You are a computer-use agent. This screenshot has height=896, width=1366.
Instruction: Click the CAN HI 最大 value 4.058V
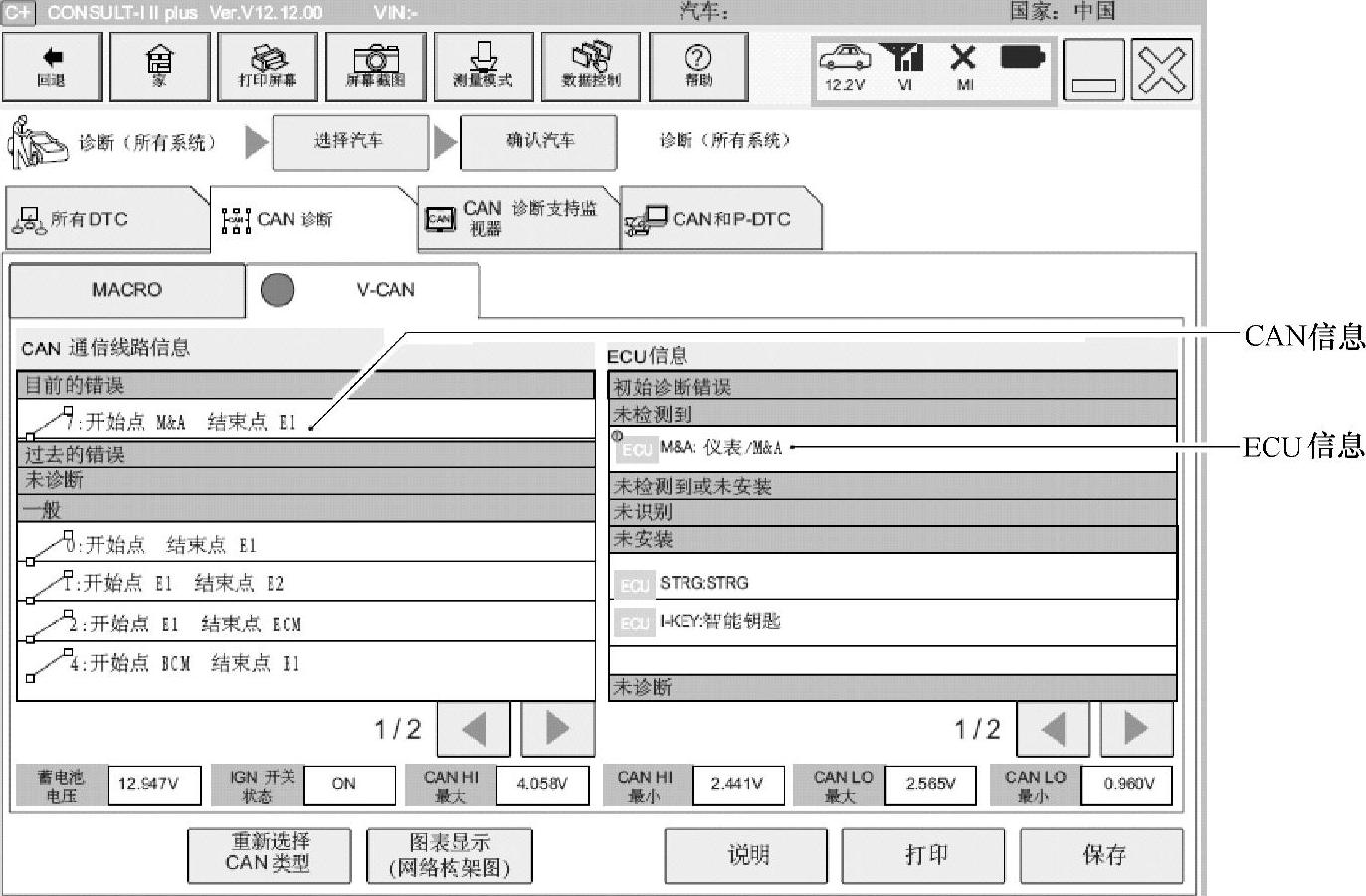(x=542, y=785)
